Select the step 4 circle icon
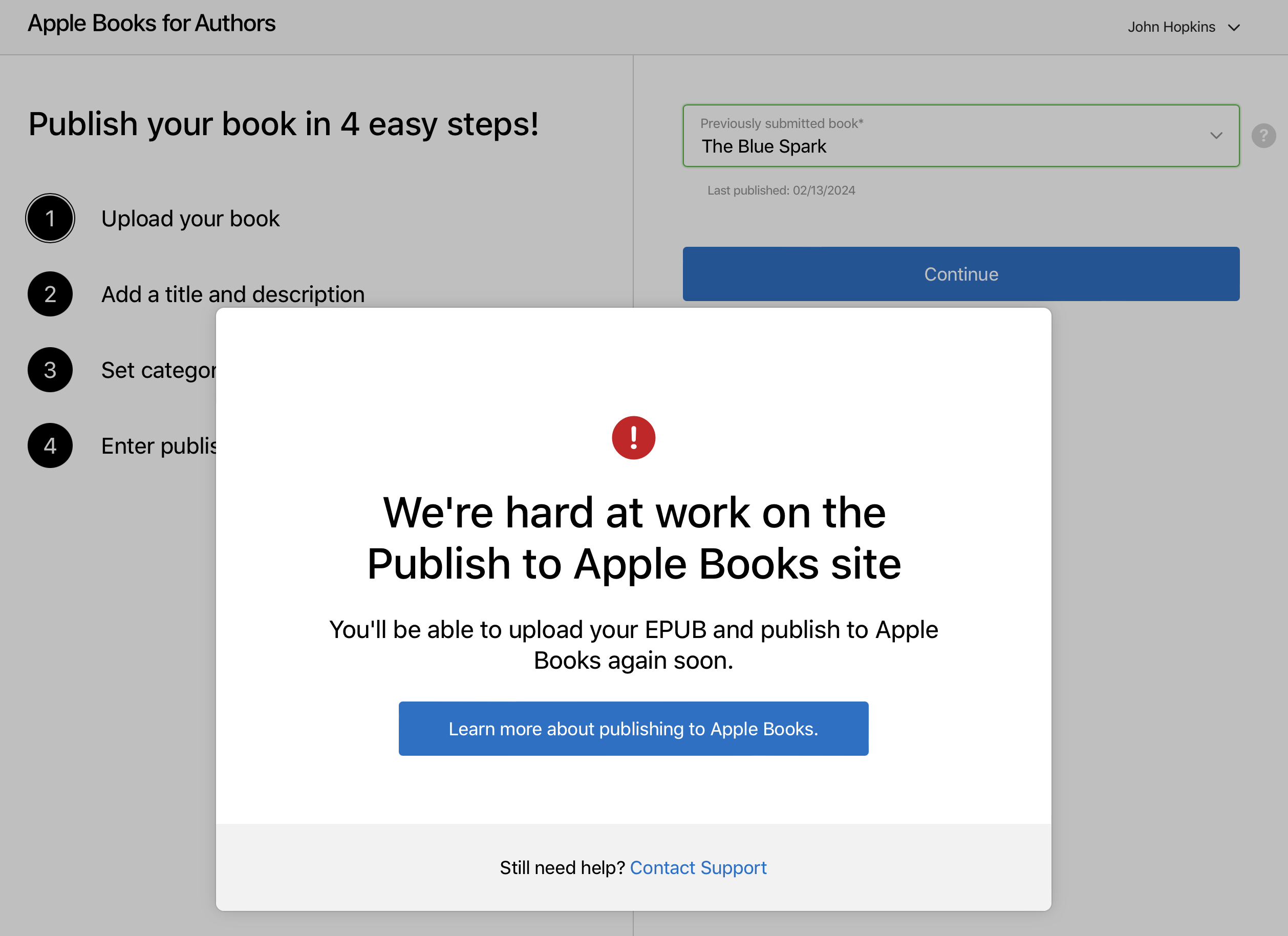Screen dimensions: 1288x936 [x=50, y=446]
